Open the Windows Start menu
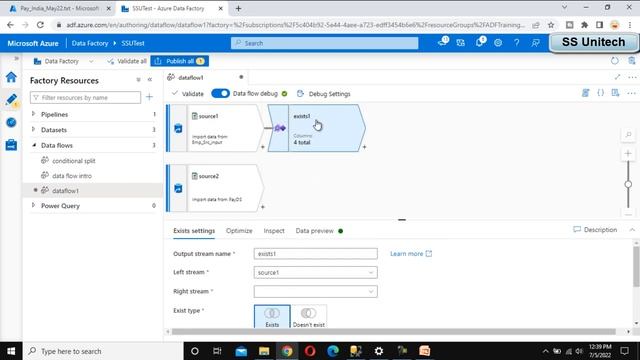Screen dimensions: 640x360 [x=11, y=351]
